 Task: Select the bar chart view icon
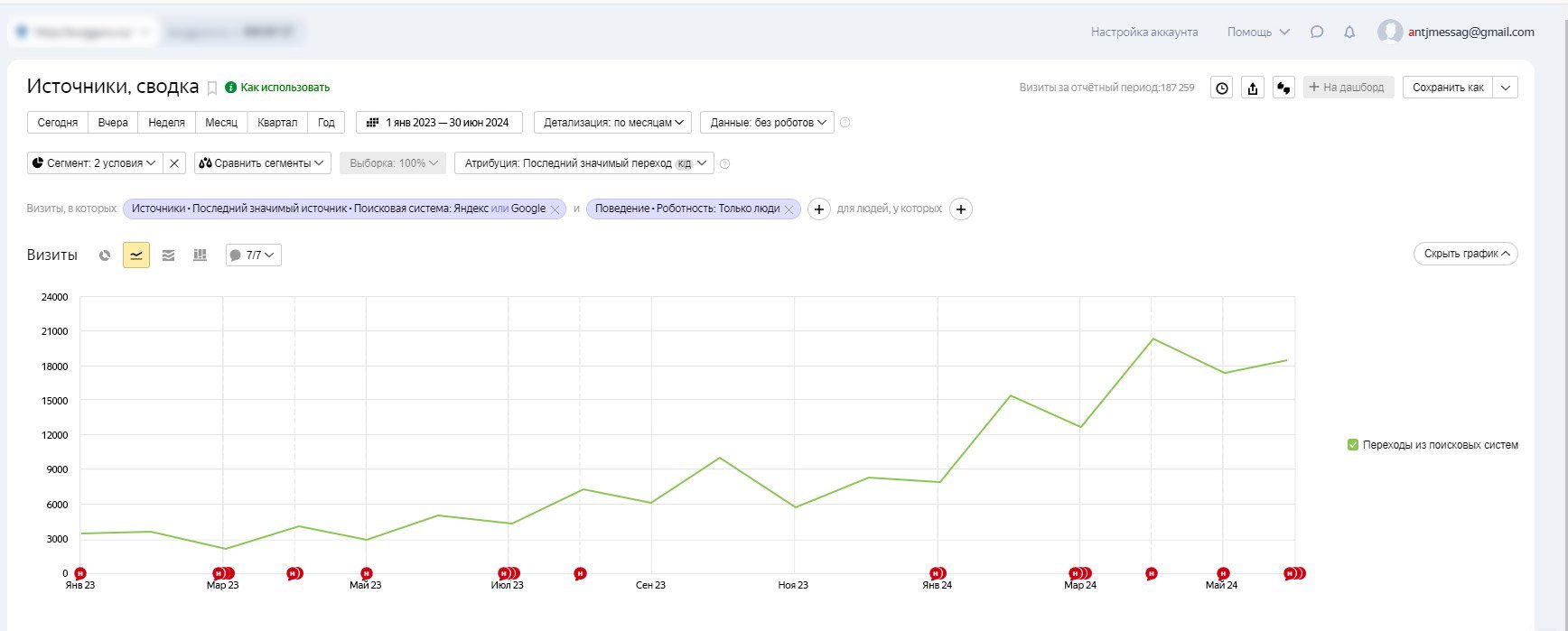click(201, 255)
